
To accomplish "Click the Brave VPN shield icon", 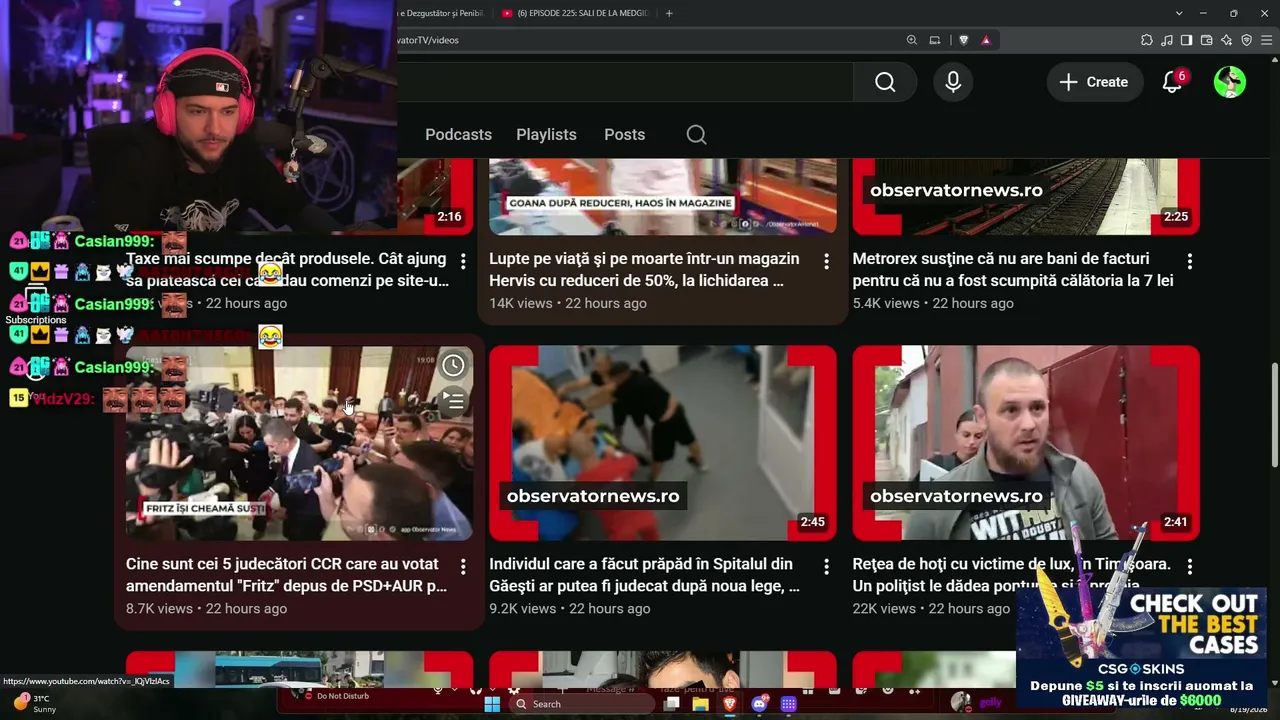I will tap(1246, 40).
